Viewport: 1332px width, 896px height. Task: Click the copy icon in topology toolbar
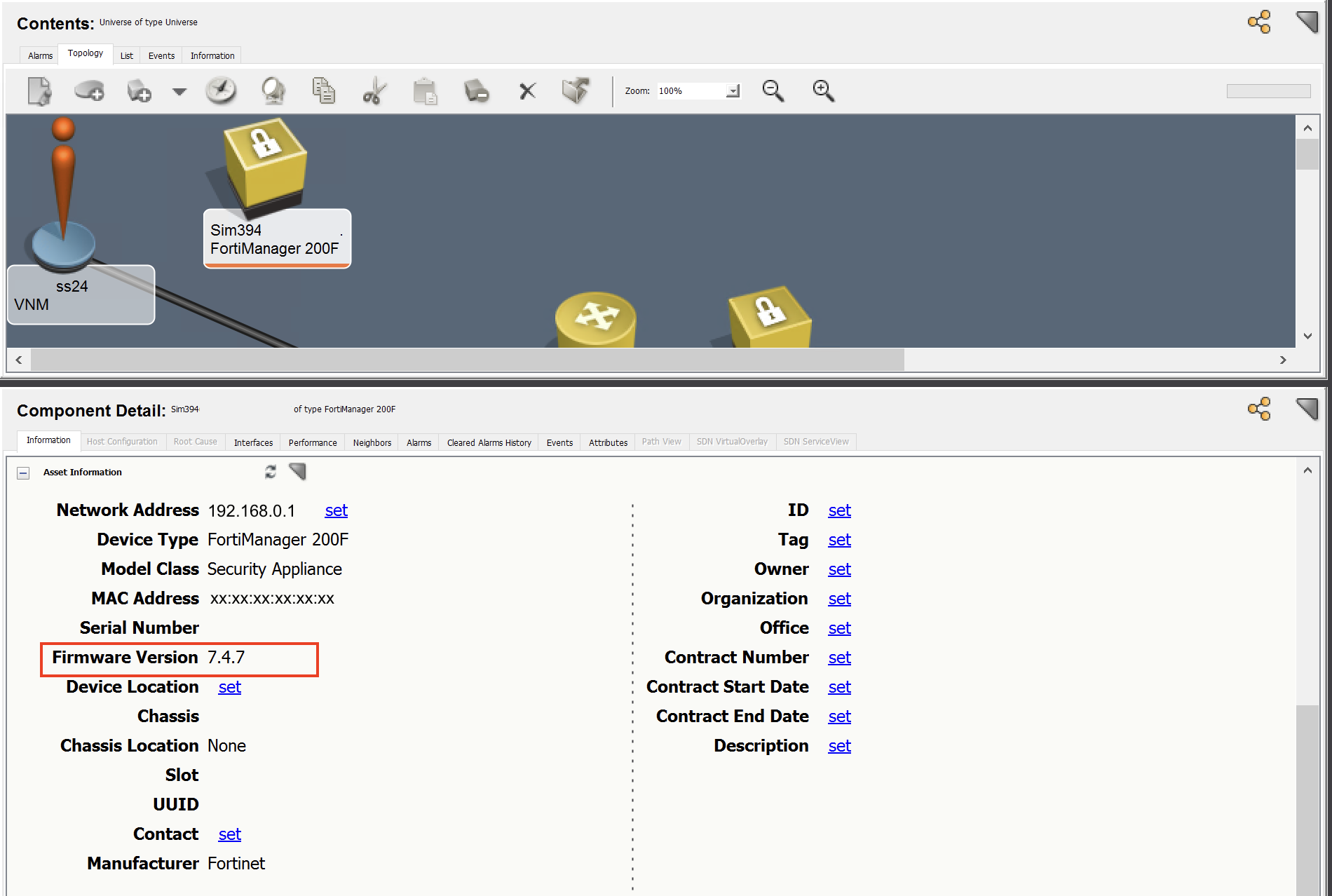point(323,91)
